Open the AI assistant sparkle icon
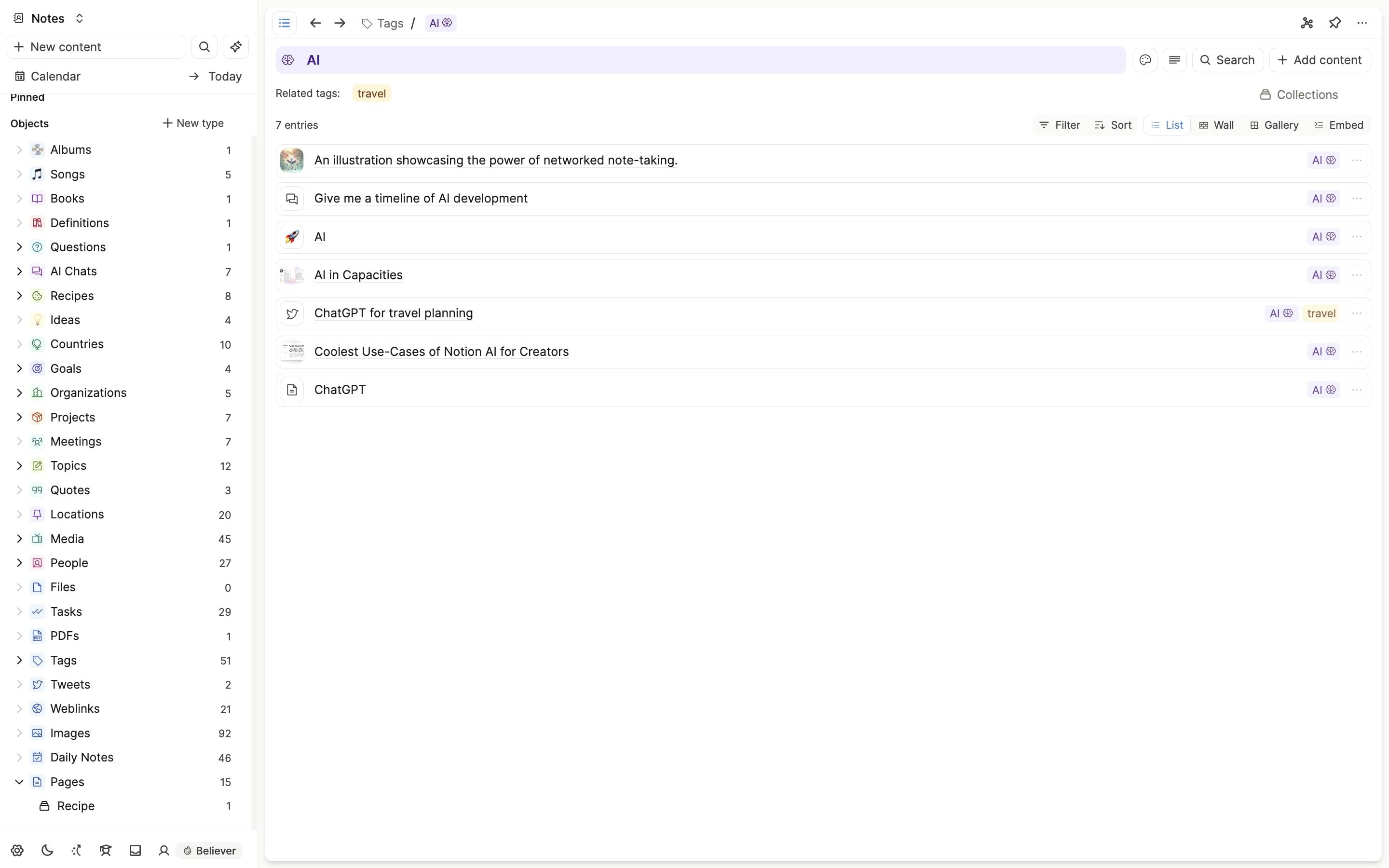 (x=235, y=47)
